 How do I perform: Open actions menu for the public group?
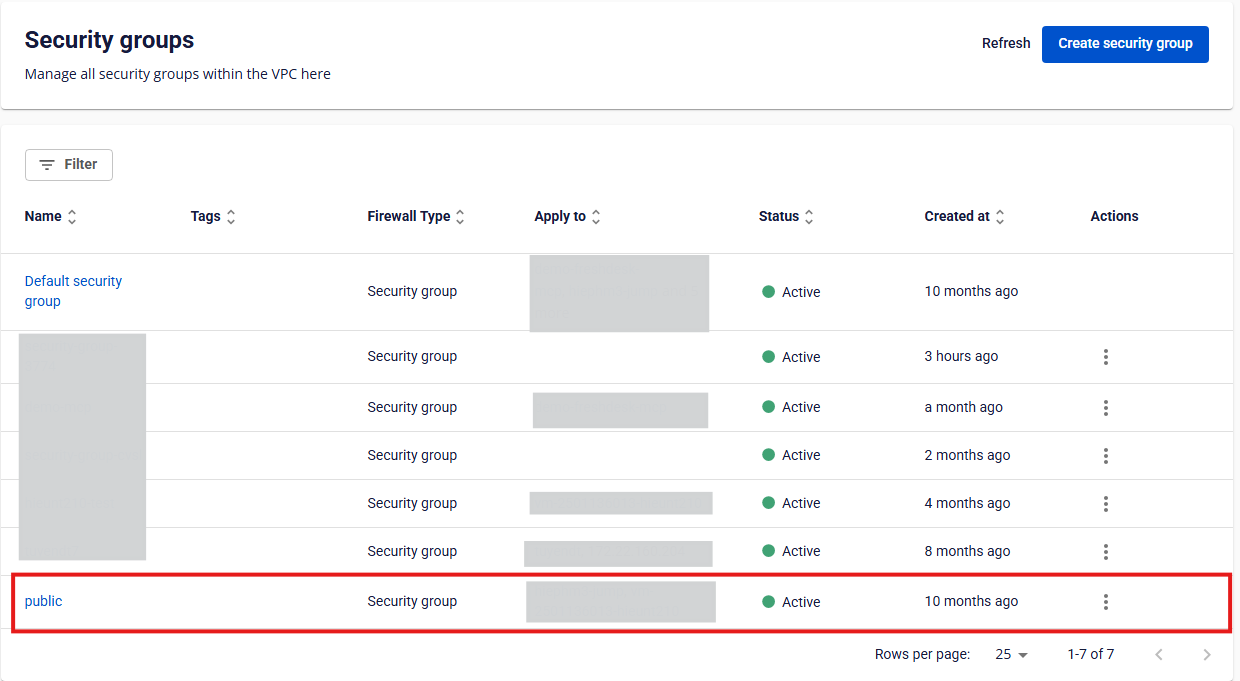point(1105,602)
